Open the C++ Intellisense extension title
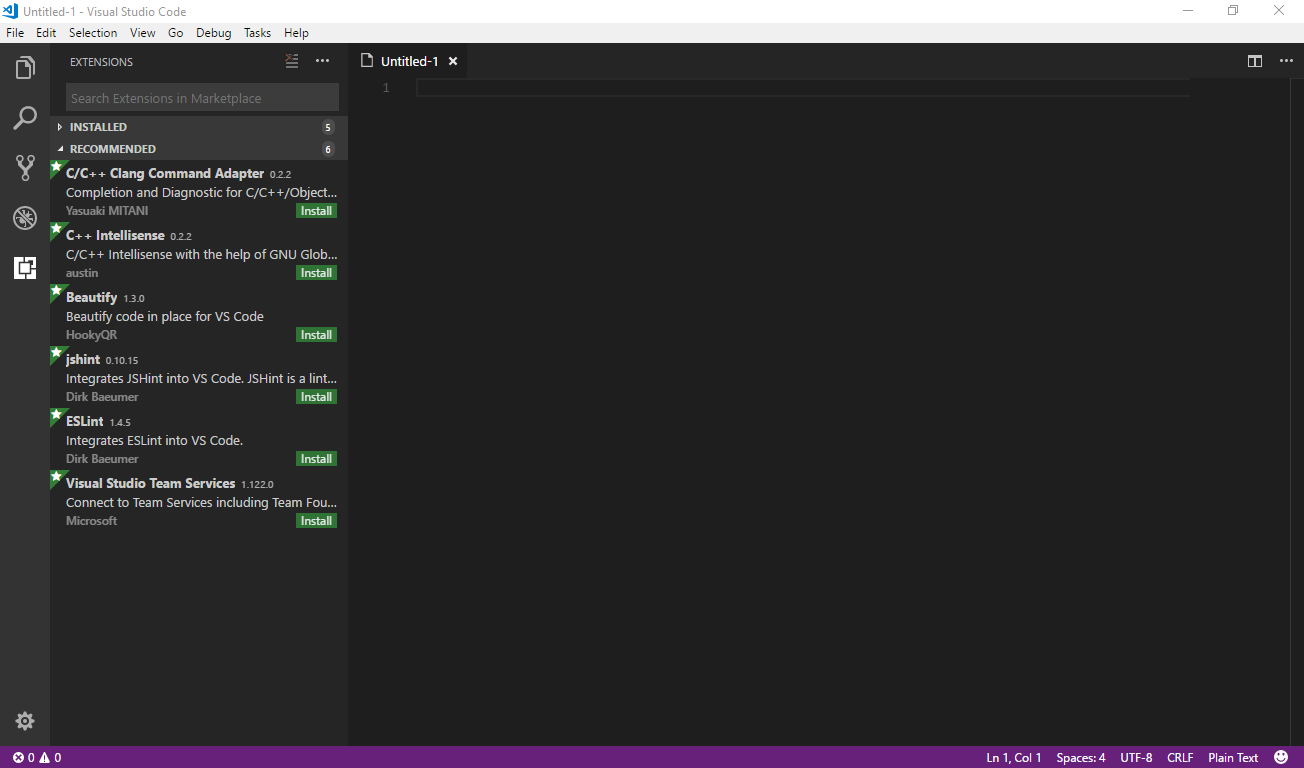Viewport: 1304px width, 768px height. [x=115, y=235]
